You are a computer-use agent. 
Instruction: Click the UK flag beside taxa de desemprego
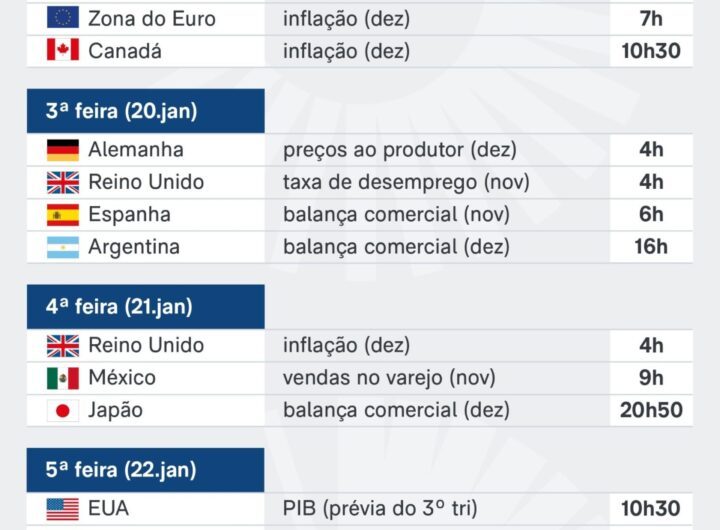click(x=63, y=182)
